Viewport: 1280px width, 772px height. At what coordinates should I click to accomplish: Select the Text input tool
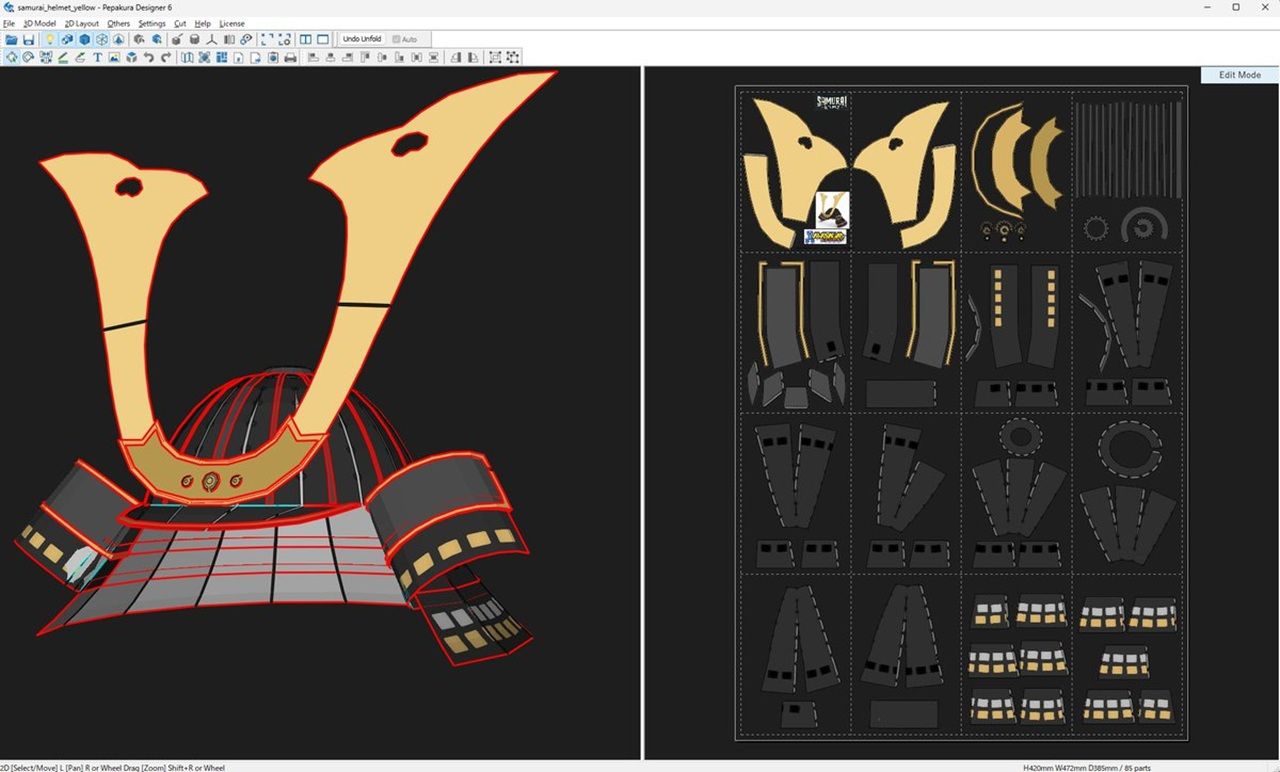click(x=98, y=58)
